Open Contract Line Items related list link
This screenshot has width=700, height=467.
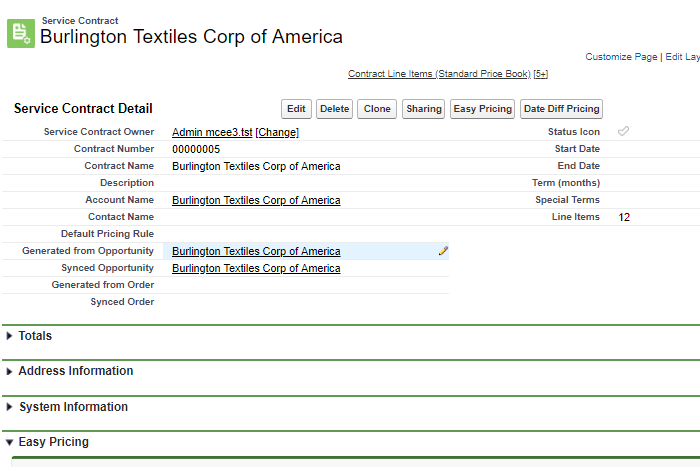439,74
